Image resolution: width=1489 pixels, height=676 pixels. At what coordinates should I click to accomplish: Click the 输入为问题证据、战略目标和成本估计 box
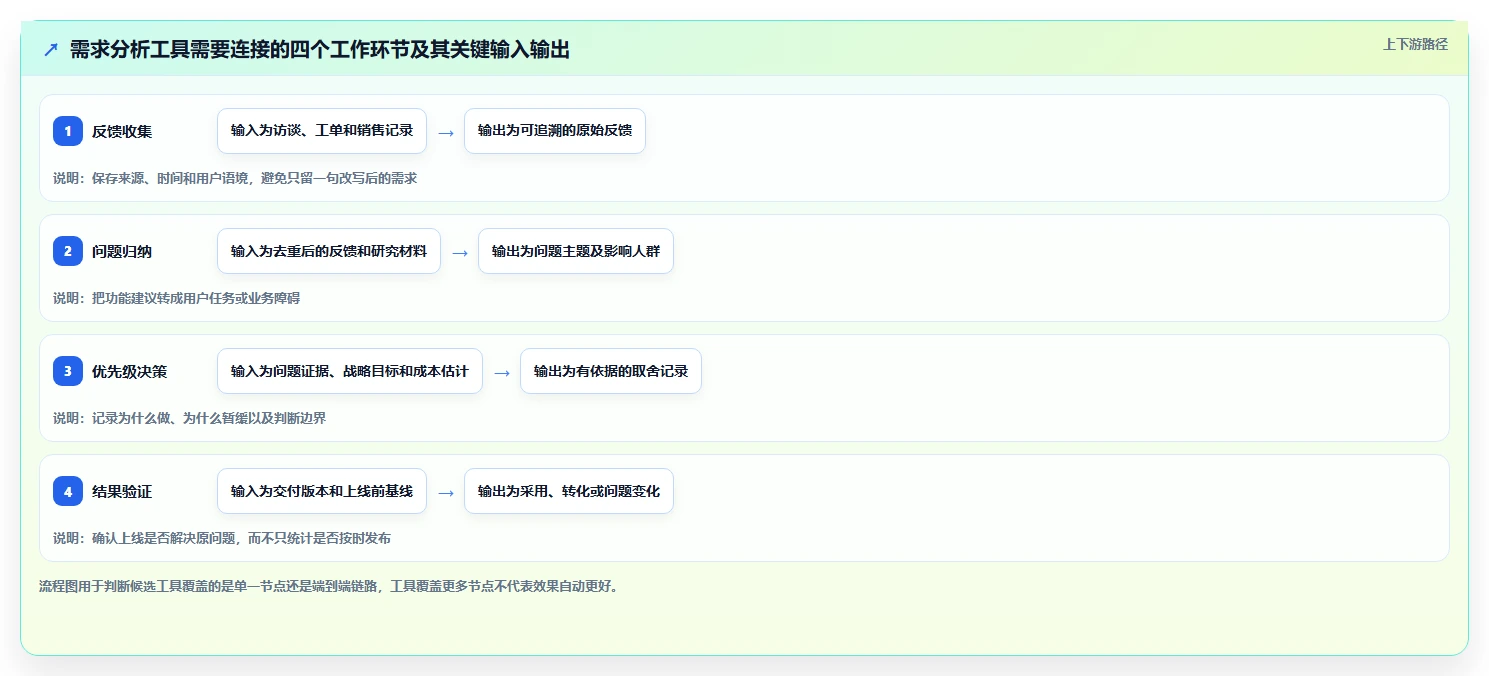350,371
